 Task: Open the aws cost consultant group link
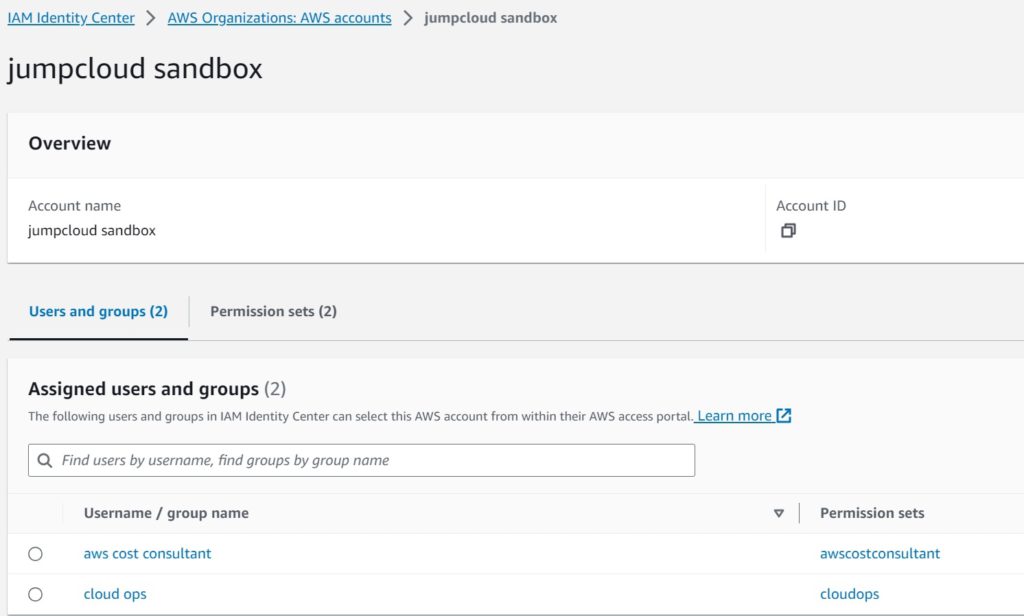[148, 554]
